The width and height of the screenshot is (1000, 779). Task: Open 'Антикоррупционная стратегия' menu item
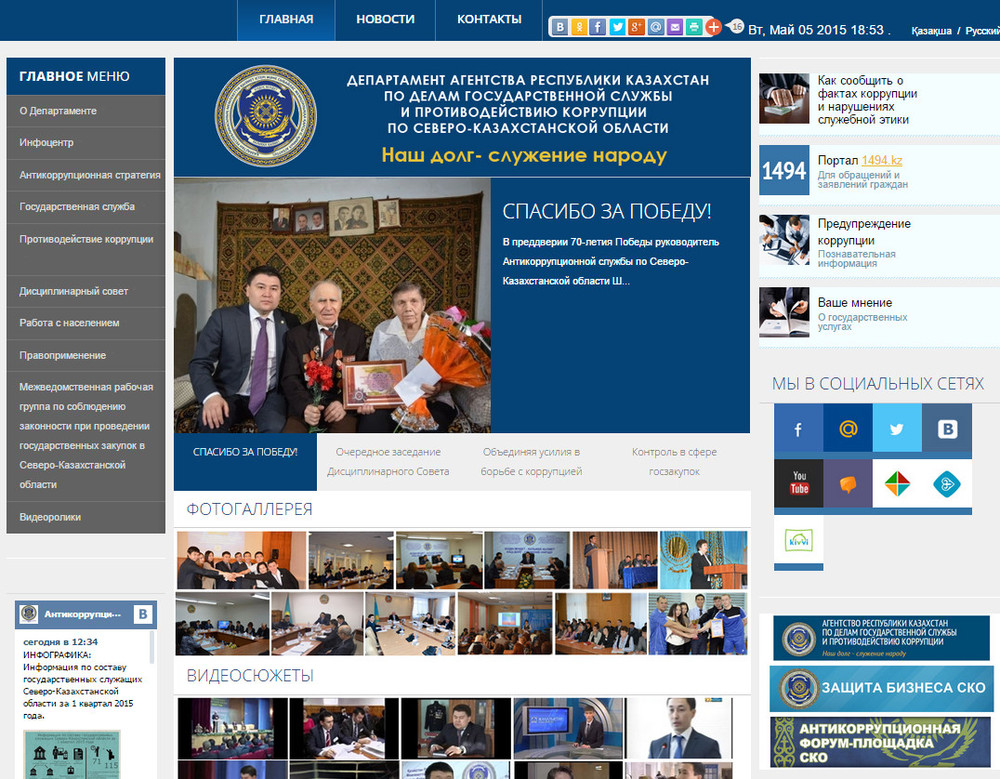[x=85, y=175]
